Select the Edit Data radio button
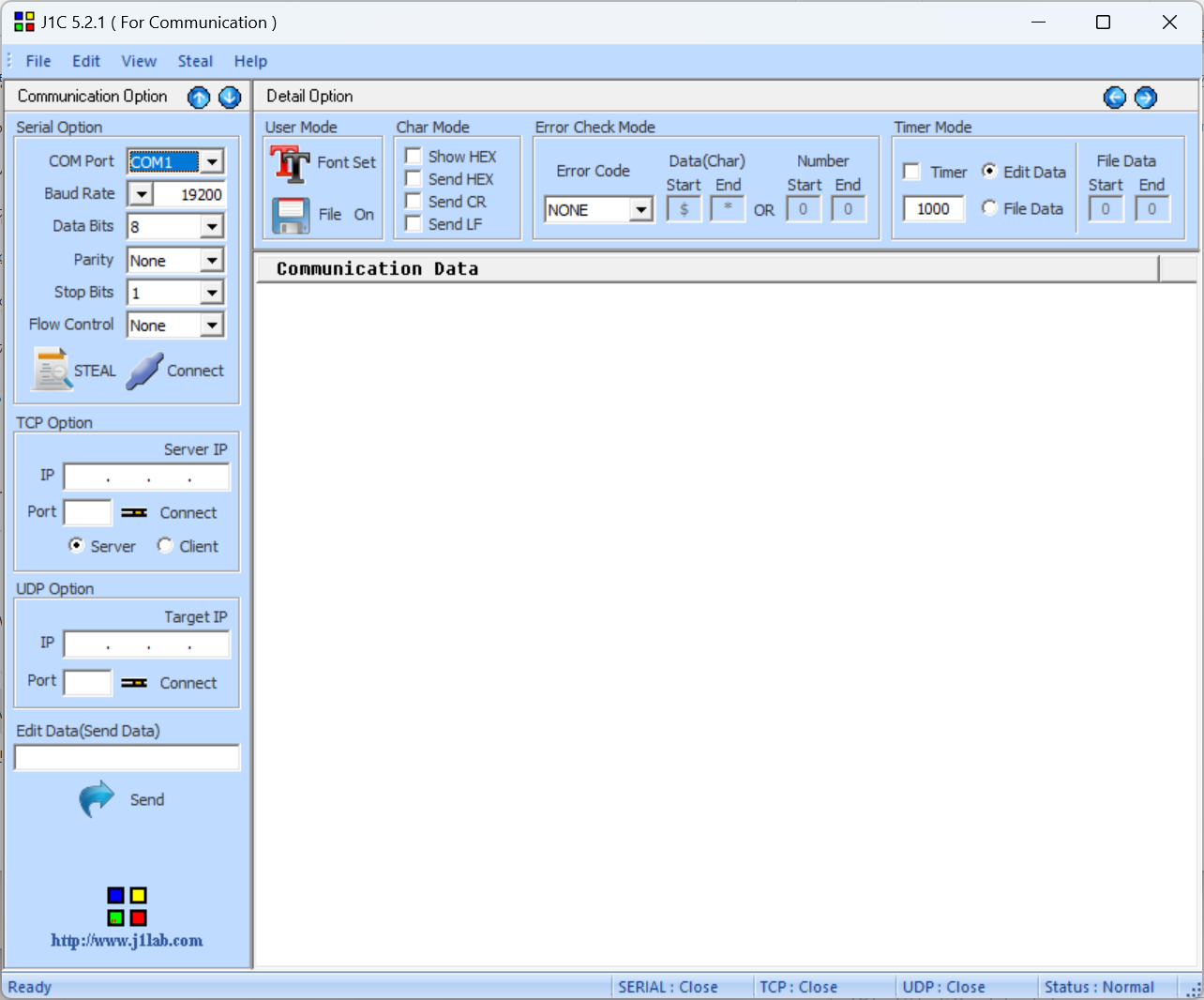Screen dimensions: 1204x1000 989,171
